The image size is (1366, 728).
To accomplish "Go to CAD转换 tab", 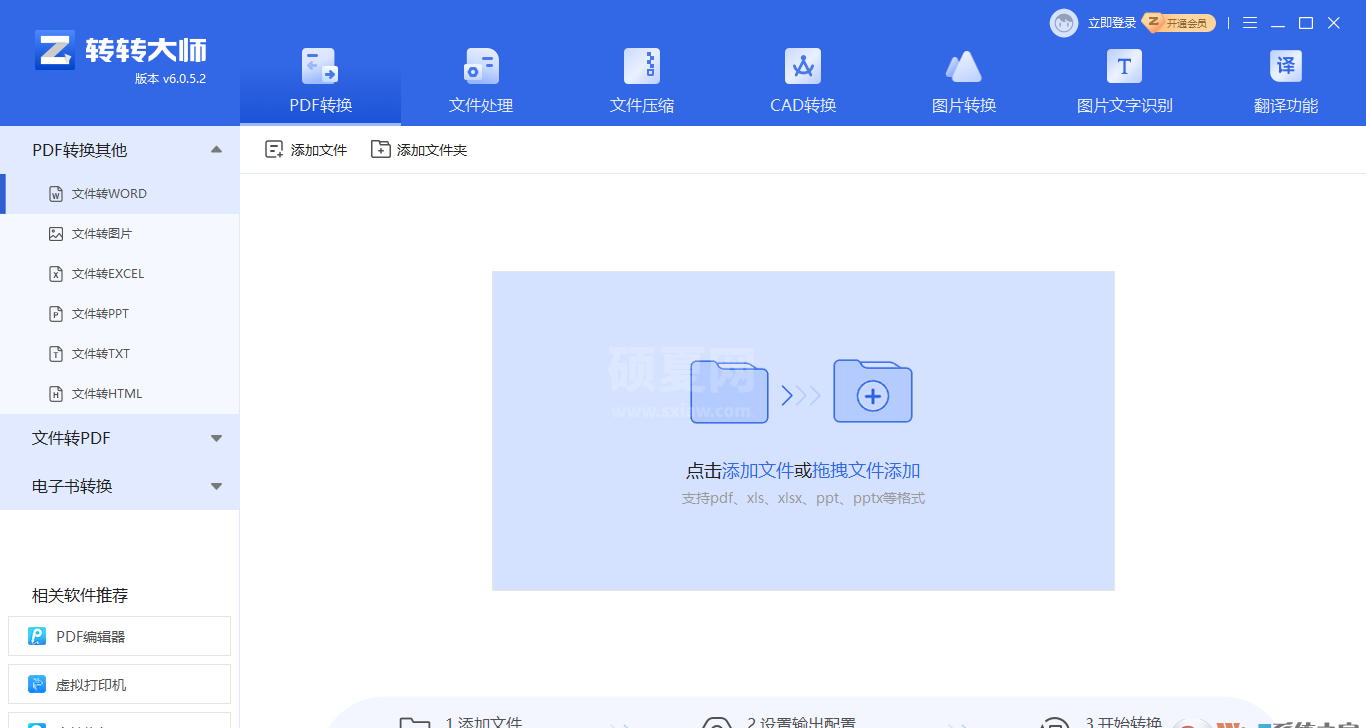I will (803, 82).
